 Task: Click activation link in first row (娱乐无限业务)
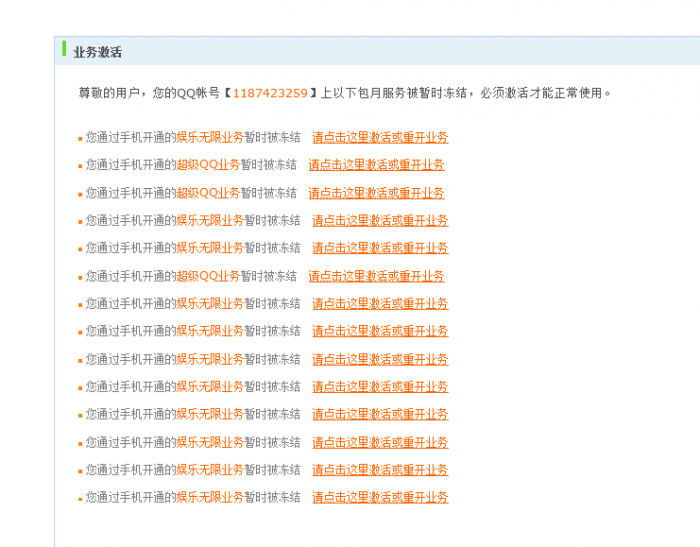click(x=380, y=137)
